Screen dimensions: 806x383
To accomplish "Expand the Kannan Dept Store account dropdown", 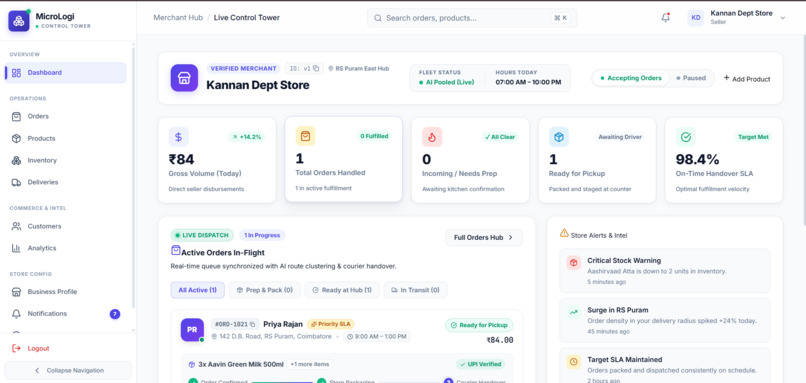I will click(782, 17).
